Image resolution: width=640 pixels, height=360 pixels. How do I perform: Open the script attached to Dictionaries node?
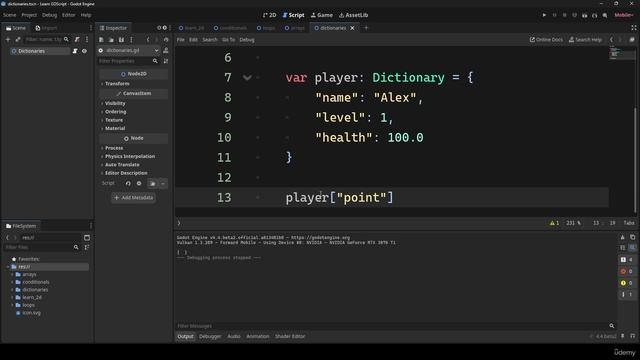pos(75,51)
